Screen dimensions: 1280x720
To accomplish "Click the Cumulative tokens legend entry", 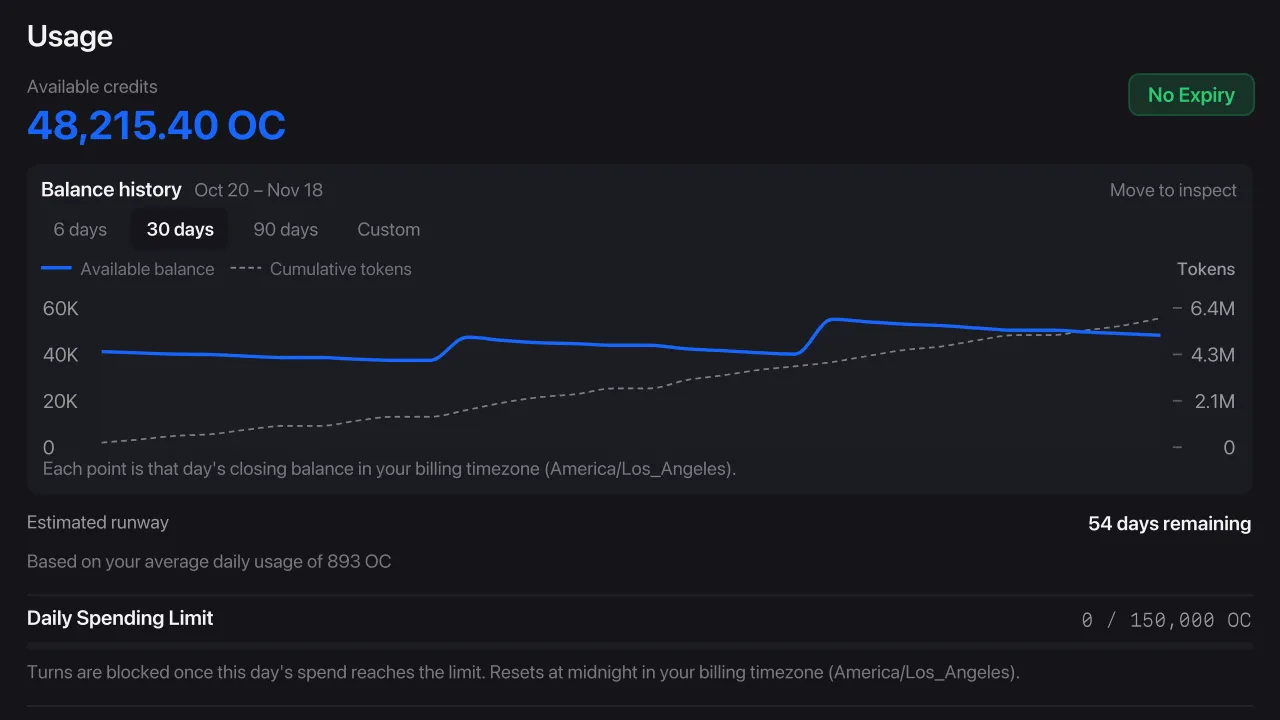I will 321,269.
